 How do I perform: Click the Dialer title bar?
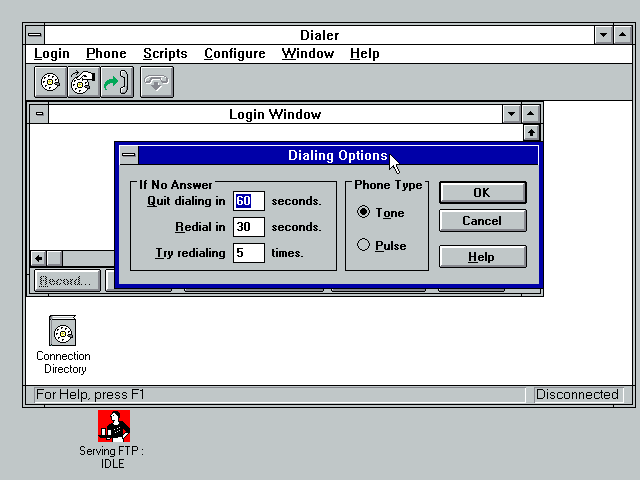(319, 35)
